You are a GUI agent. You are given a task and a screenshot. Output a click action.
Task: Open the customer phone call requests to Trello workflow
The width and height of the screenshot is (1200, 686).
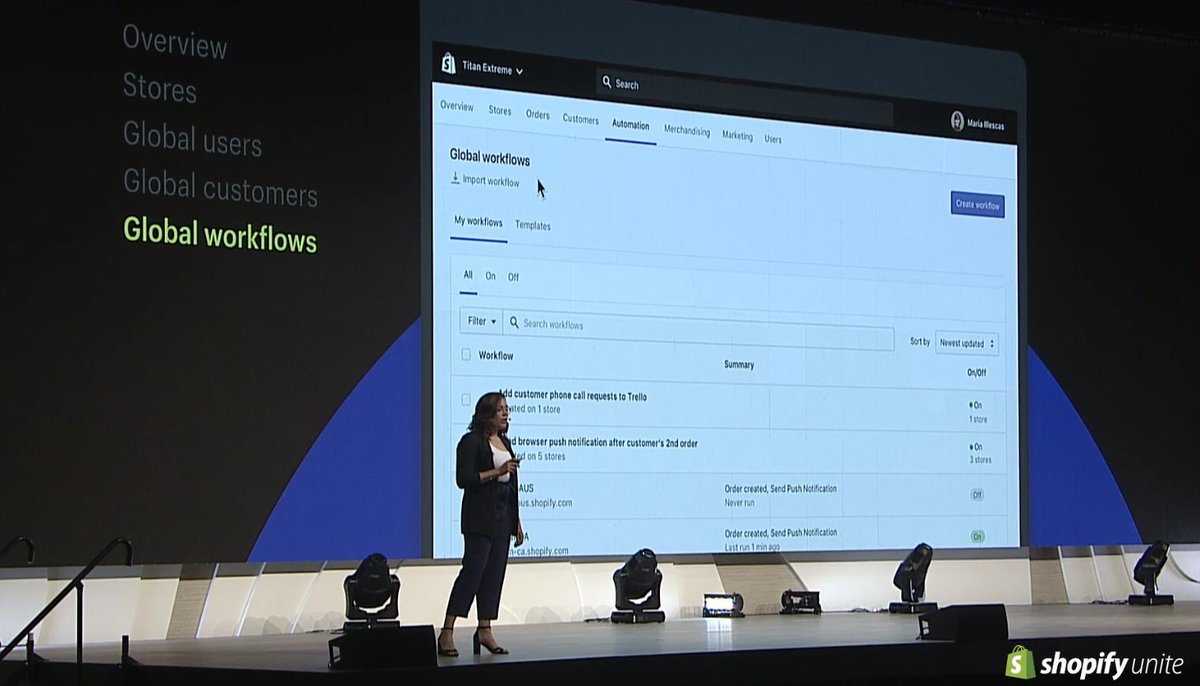pos(572,396)
